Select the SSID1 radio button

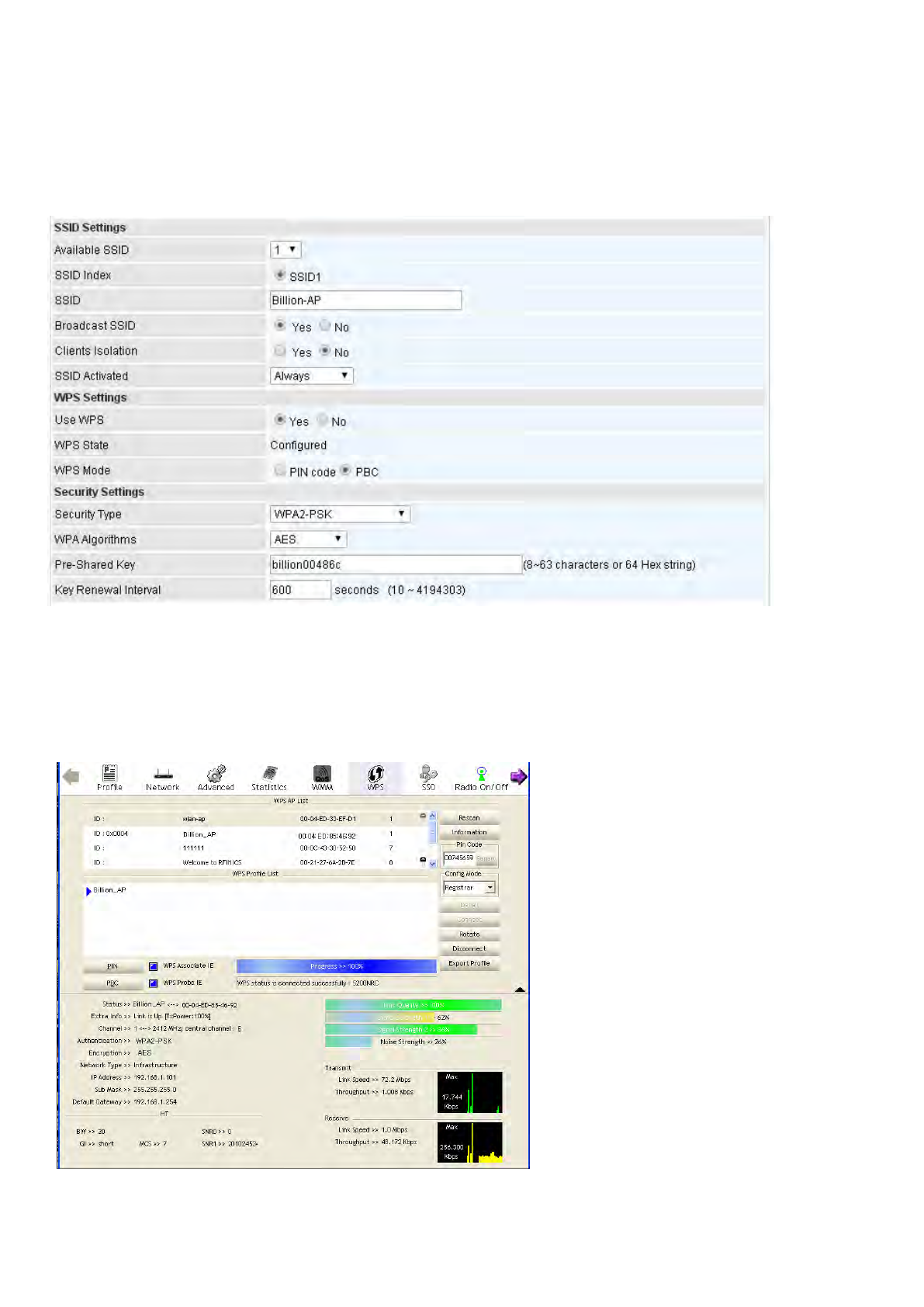280,275
